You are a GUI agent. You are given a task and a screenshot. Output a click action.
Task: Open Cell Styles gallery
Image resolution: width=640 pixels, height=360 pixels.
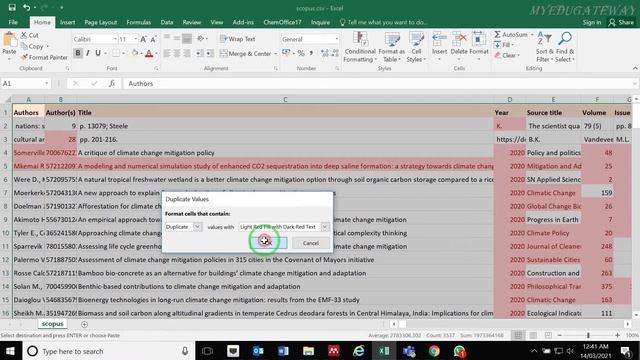pyautogui.click(x=416, y=47)
